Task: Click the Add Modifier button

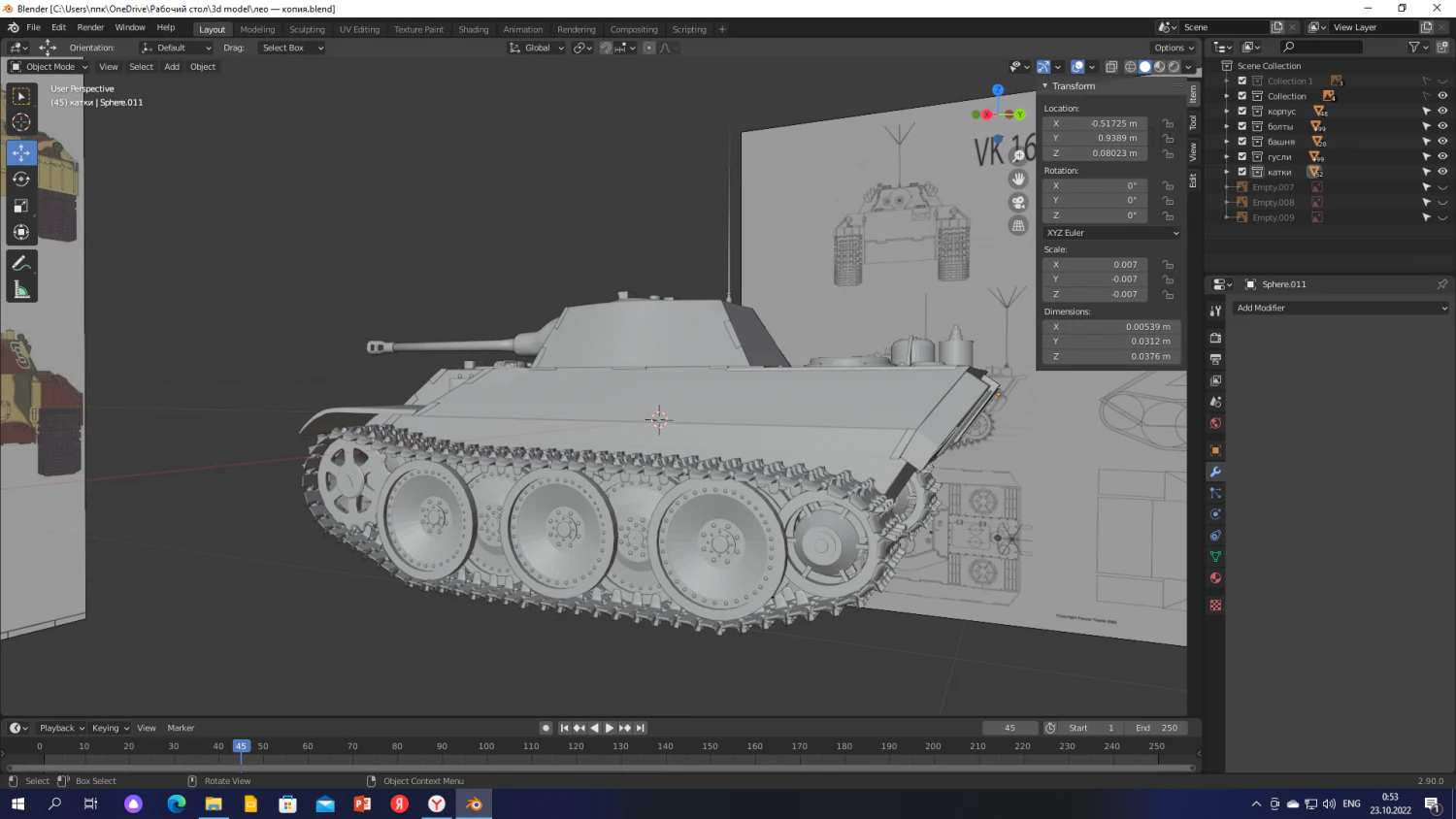Action: (1340, 308)
